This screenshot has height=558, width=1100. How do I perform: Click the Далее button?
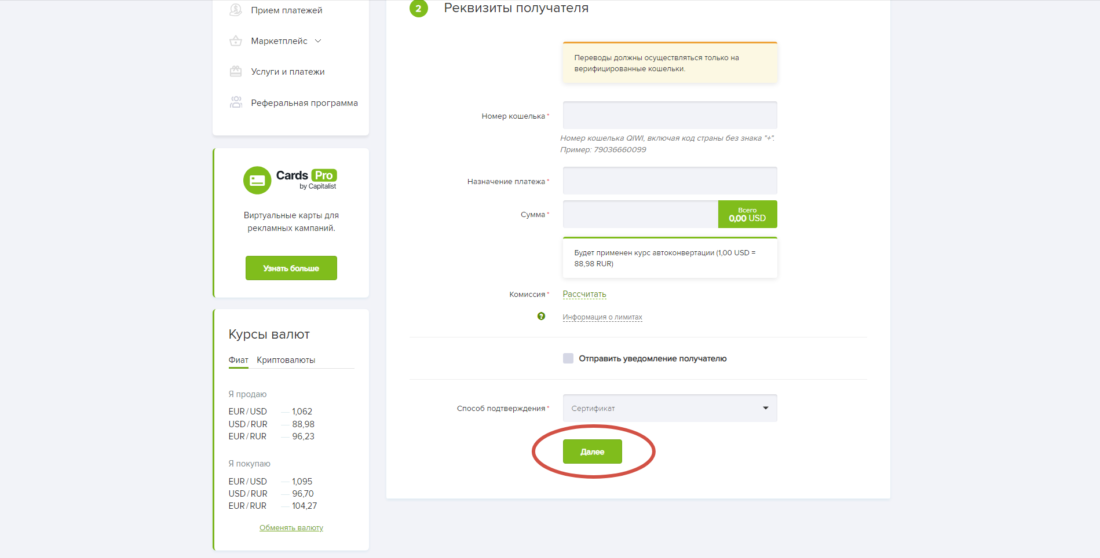click(592, 452)
